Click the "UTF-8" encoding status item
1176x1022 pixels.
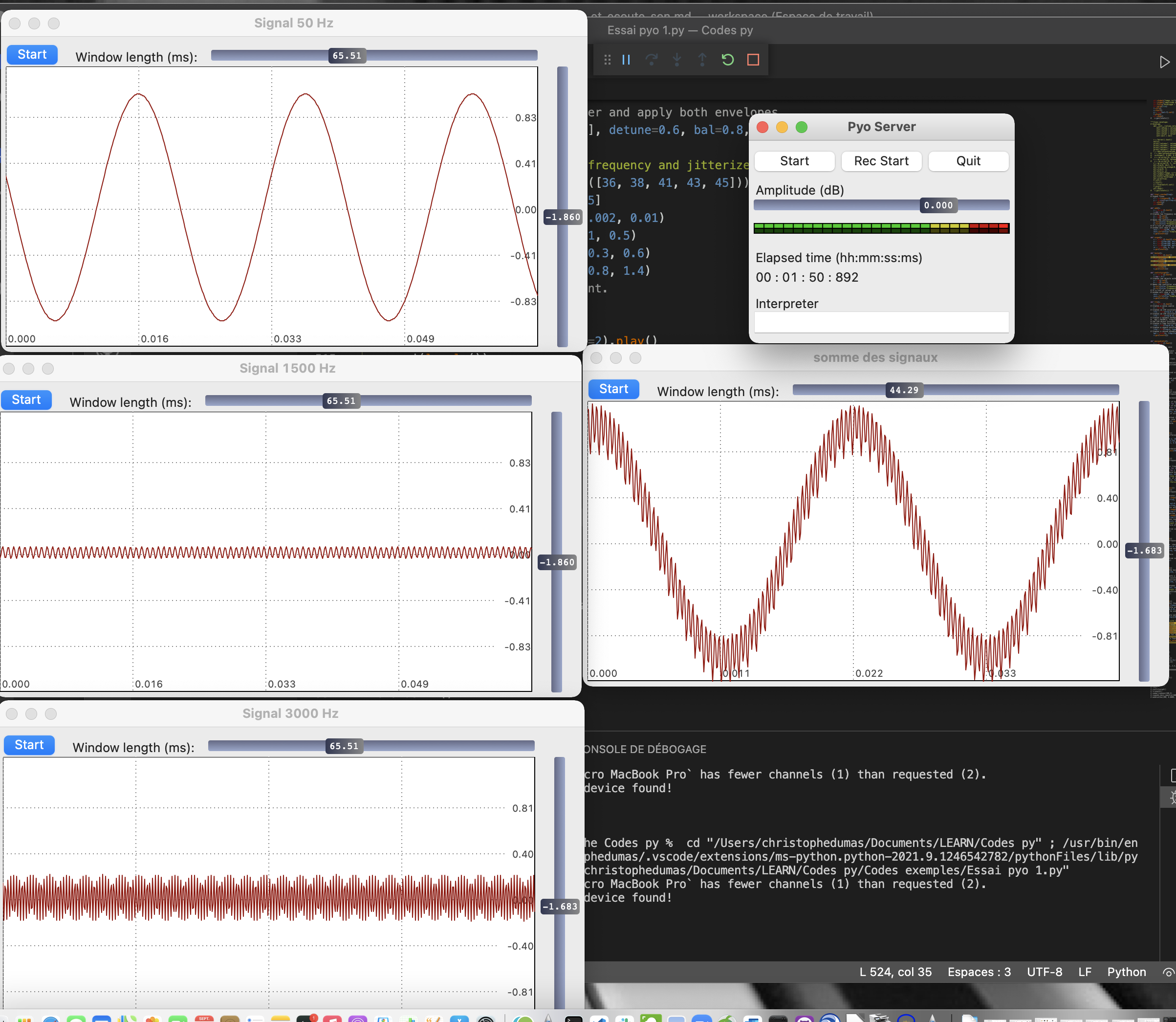click(x=1045, y=972)
